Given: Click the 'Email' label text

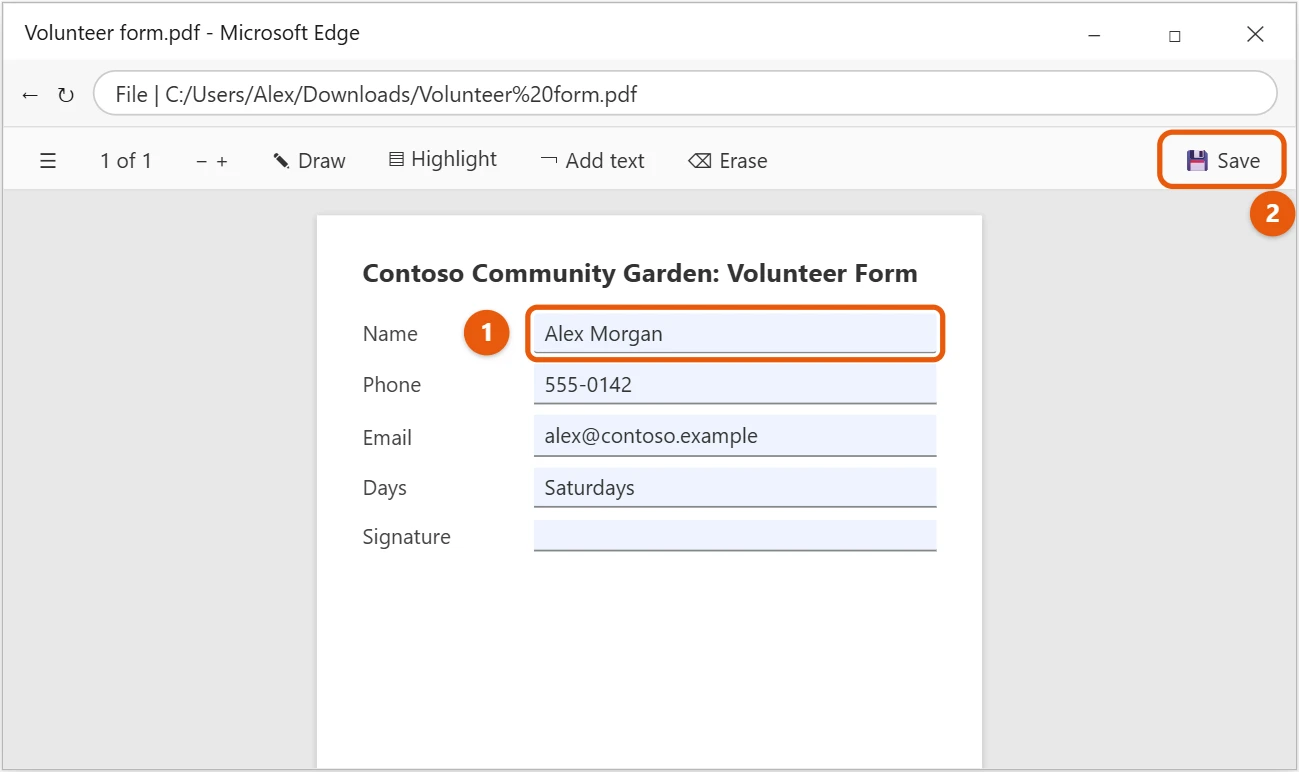Looking at the screenshot, I should click(x=387, y=438).
